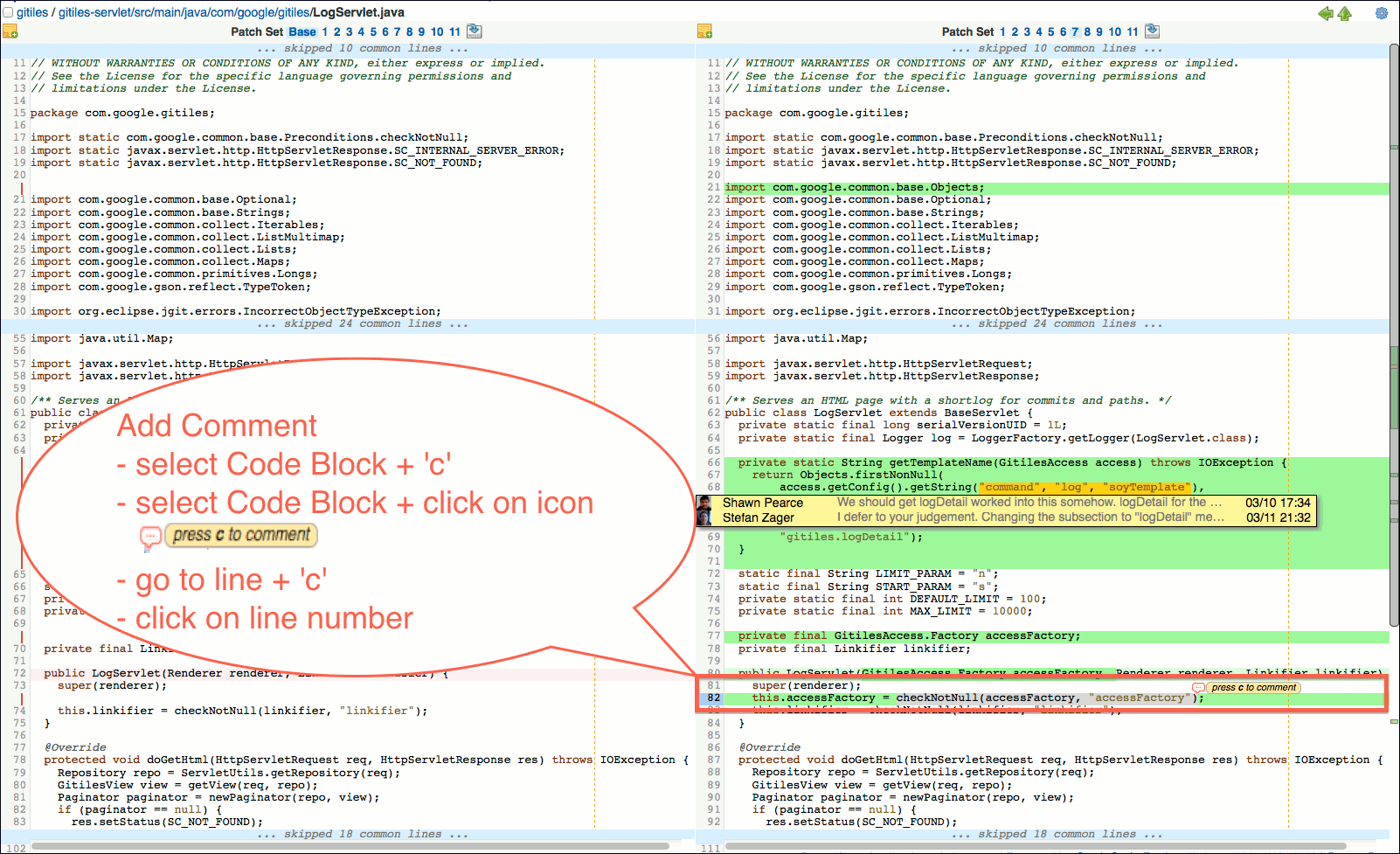Screen dimensions: 1400x854
Task: Navigate to previous file with green left arrow
Action: click(x=1325, y=14)
